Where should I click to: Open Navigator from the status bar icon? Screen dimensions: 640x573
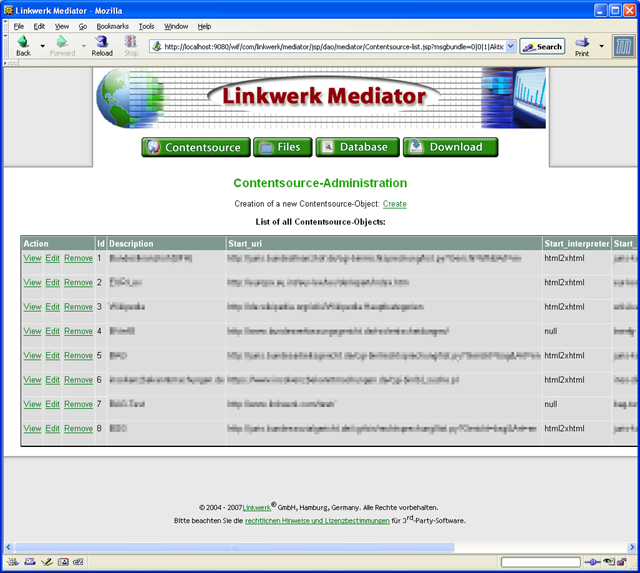13,562
